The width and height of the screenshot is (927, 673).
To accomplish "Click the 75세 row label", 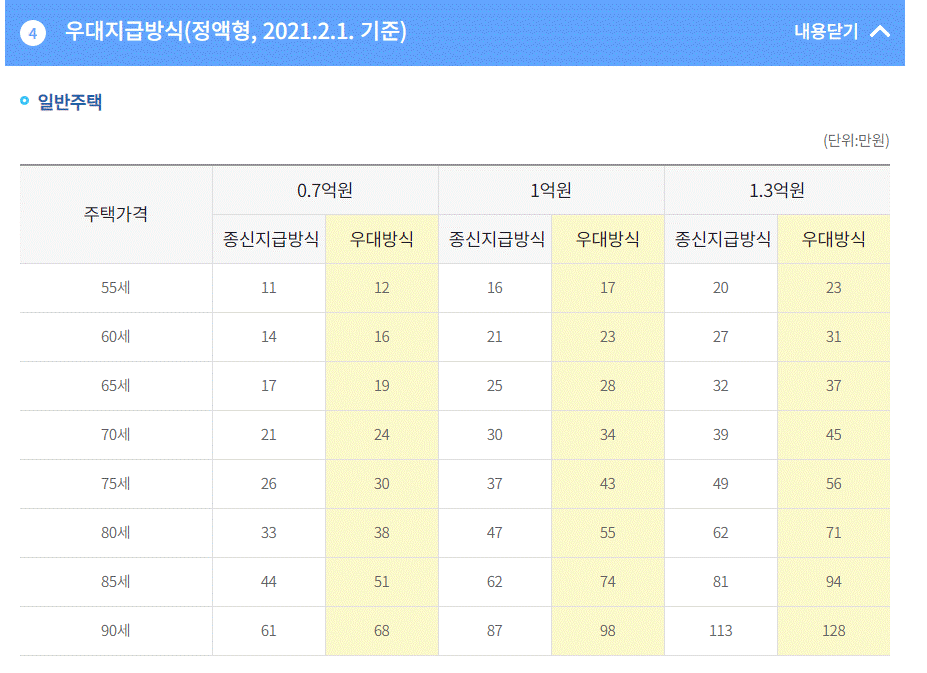I will [x=116, y=484].
